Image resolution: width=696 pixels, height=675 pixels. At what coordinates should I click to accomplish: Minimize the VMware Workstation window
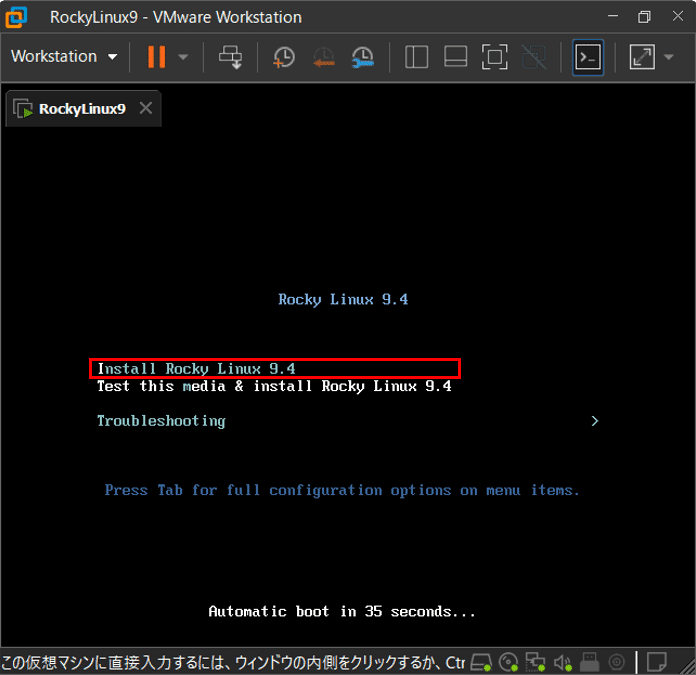613,16
